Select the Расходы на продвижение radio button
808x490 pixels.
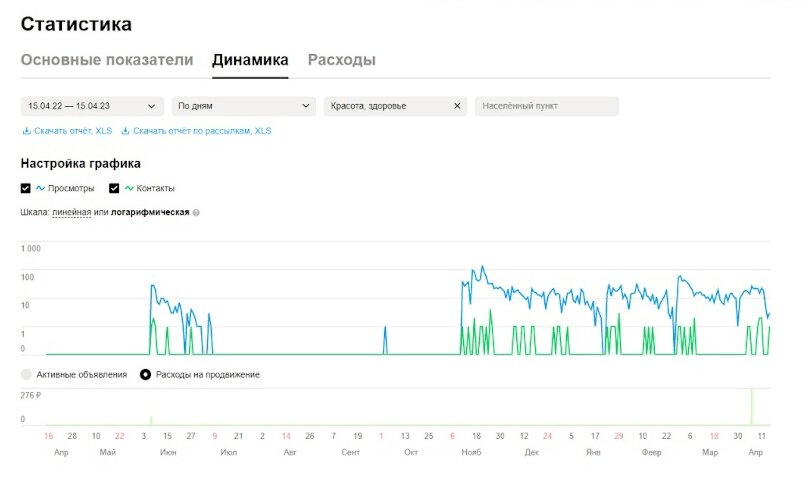coord(145,375)
